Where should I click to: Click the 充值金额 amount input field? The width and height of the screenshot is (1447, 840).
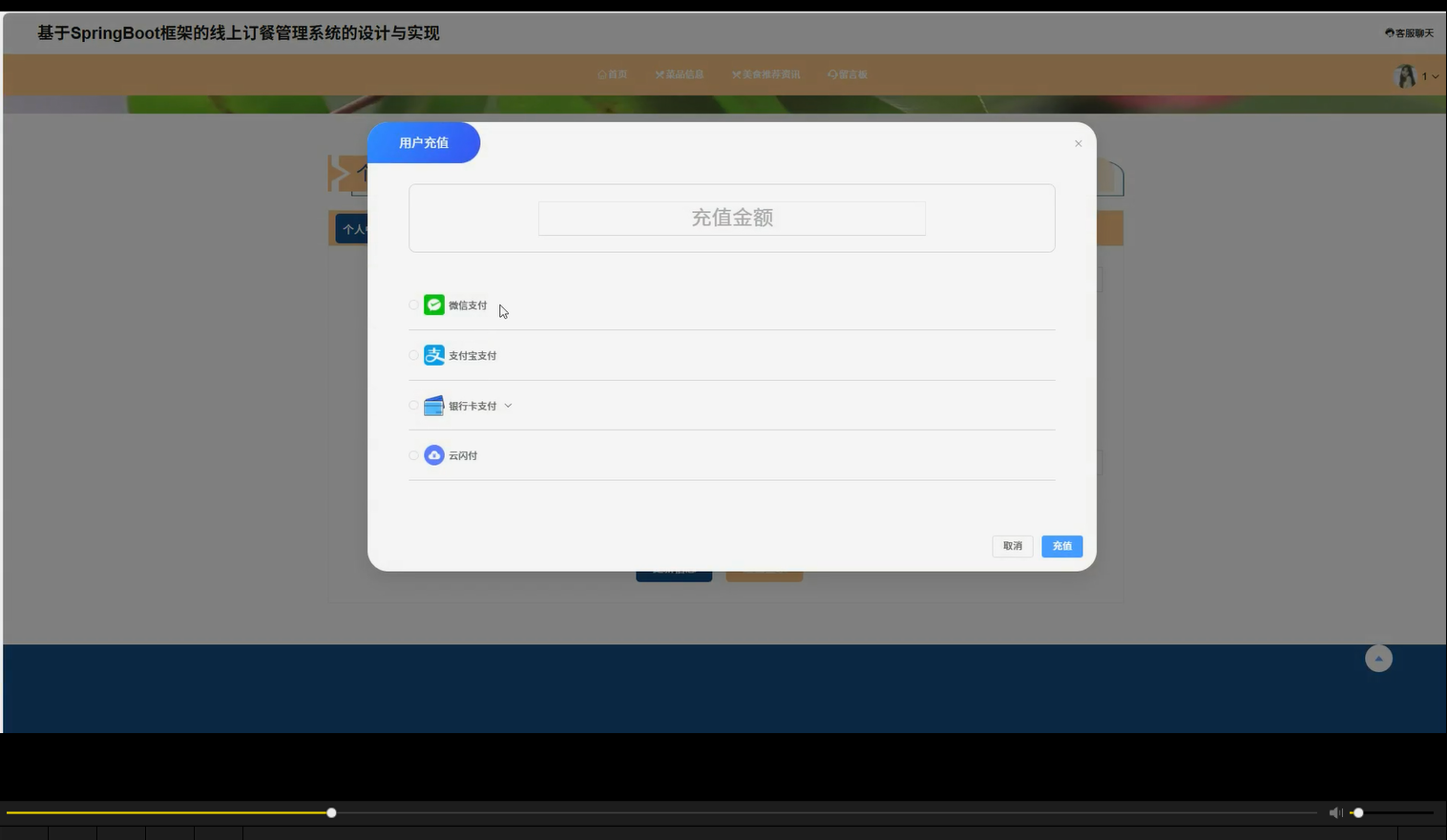(731, 218)
